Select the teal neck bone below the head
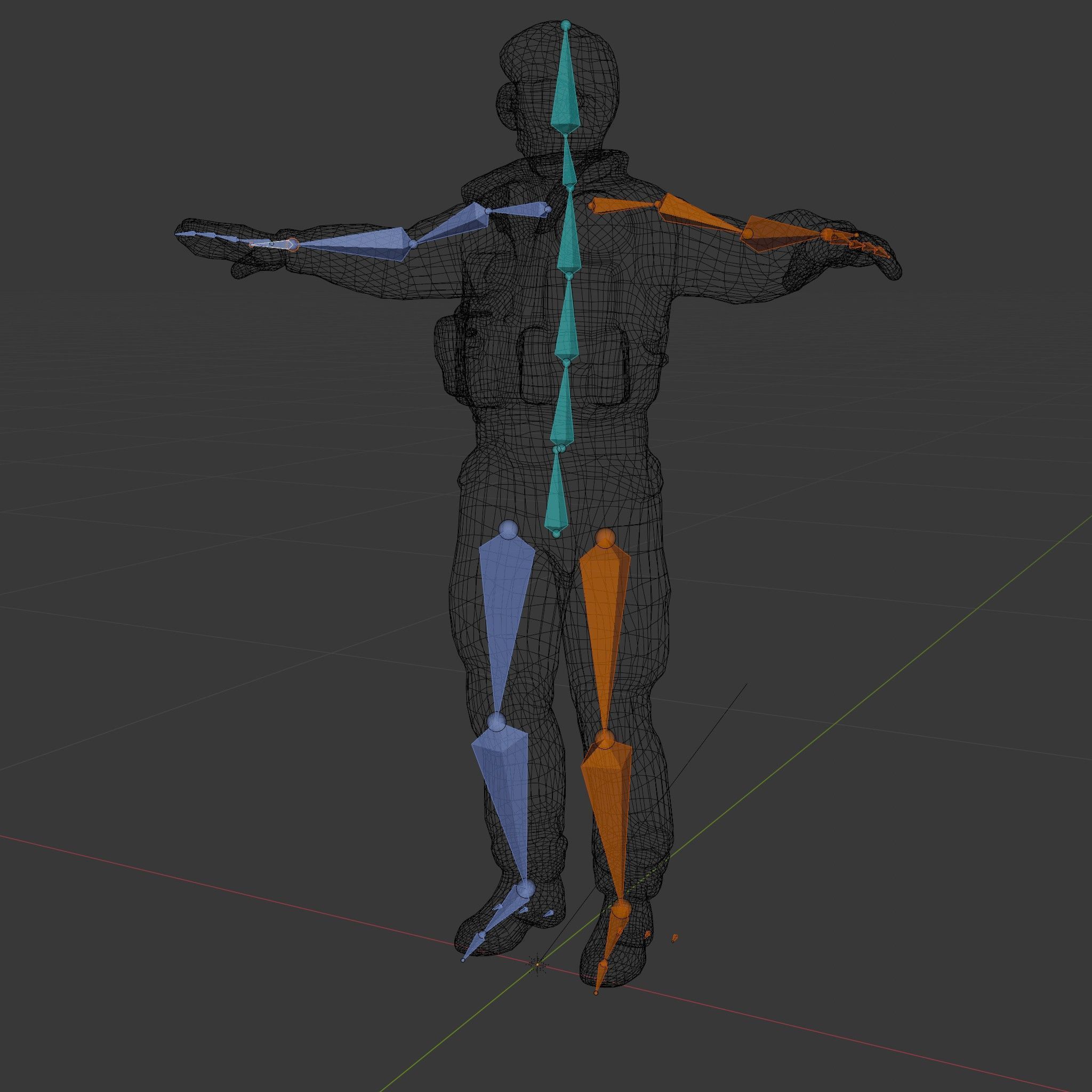The width and height of the screenshot is (1092, 1092). 568,160
